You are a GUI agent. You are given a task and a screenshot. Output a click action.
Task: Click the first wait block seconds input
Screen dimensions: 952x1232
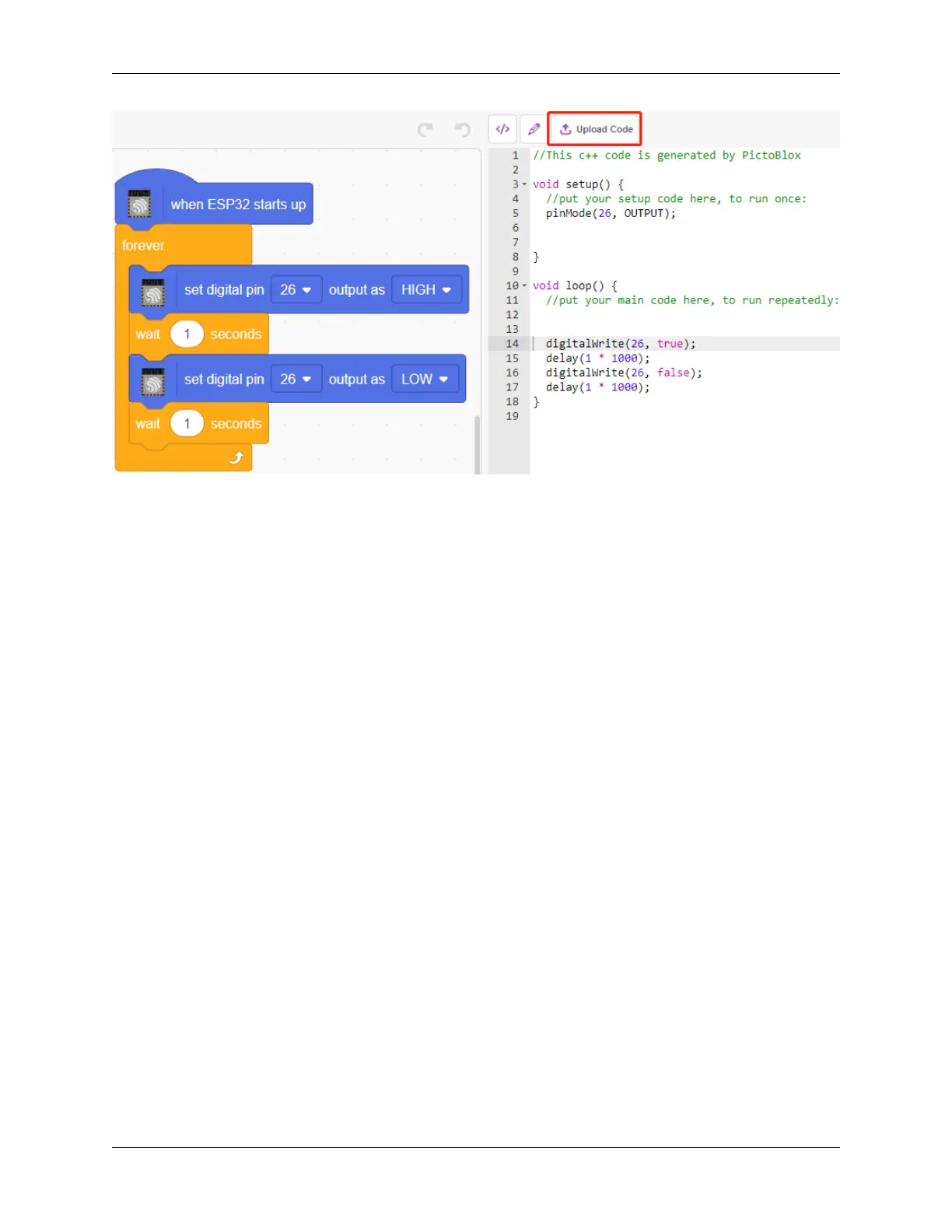click(x=187, y=334)
